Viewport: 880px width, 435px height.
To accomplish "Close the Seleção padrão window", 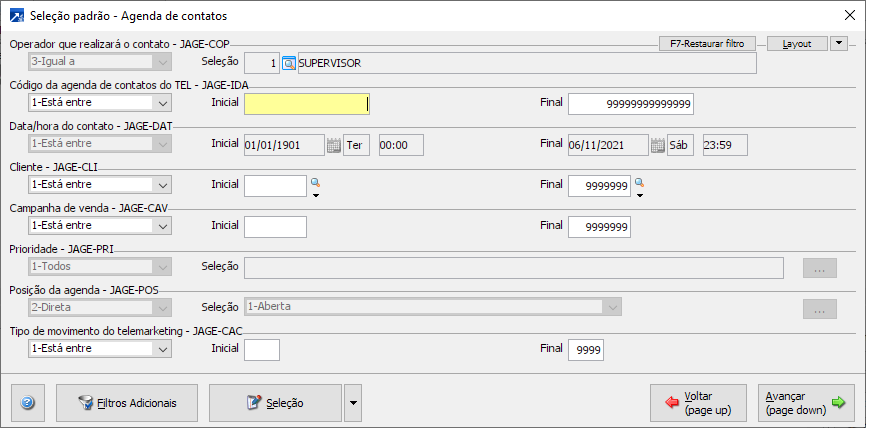I will pos(850,16).
